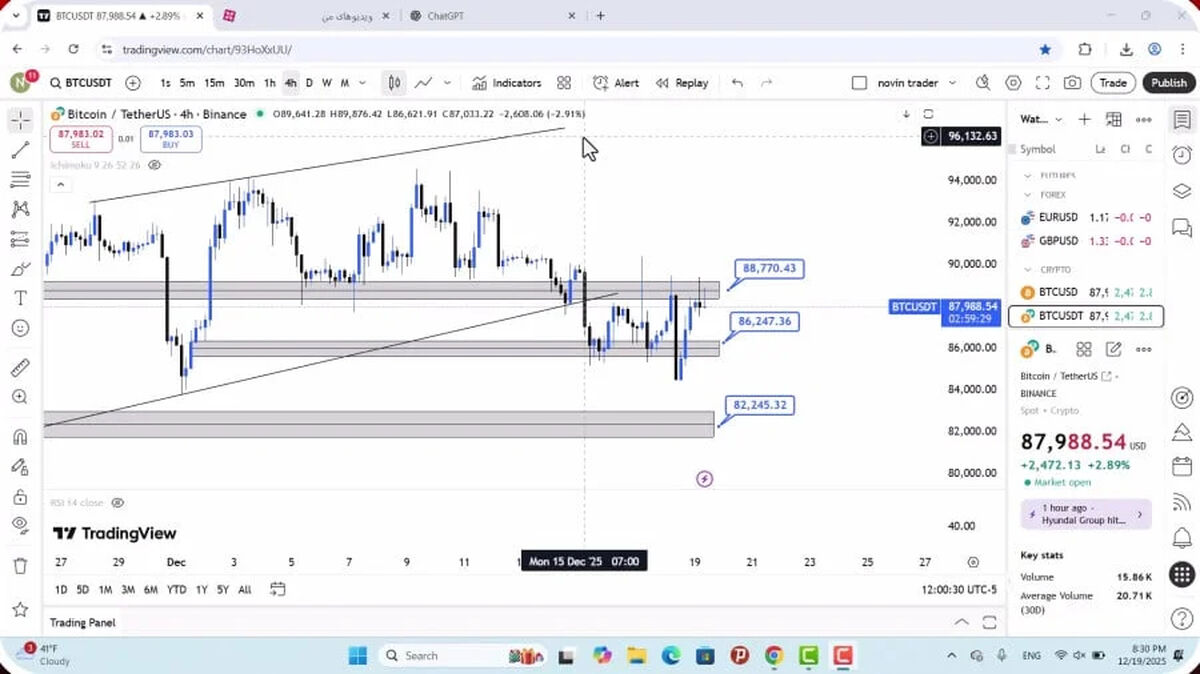Screen dimensions: 1200x674
Task: Open the emoji icons tool
Action: 20,328
